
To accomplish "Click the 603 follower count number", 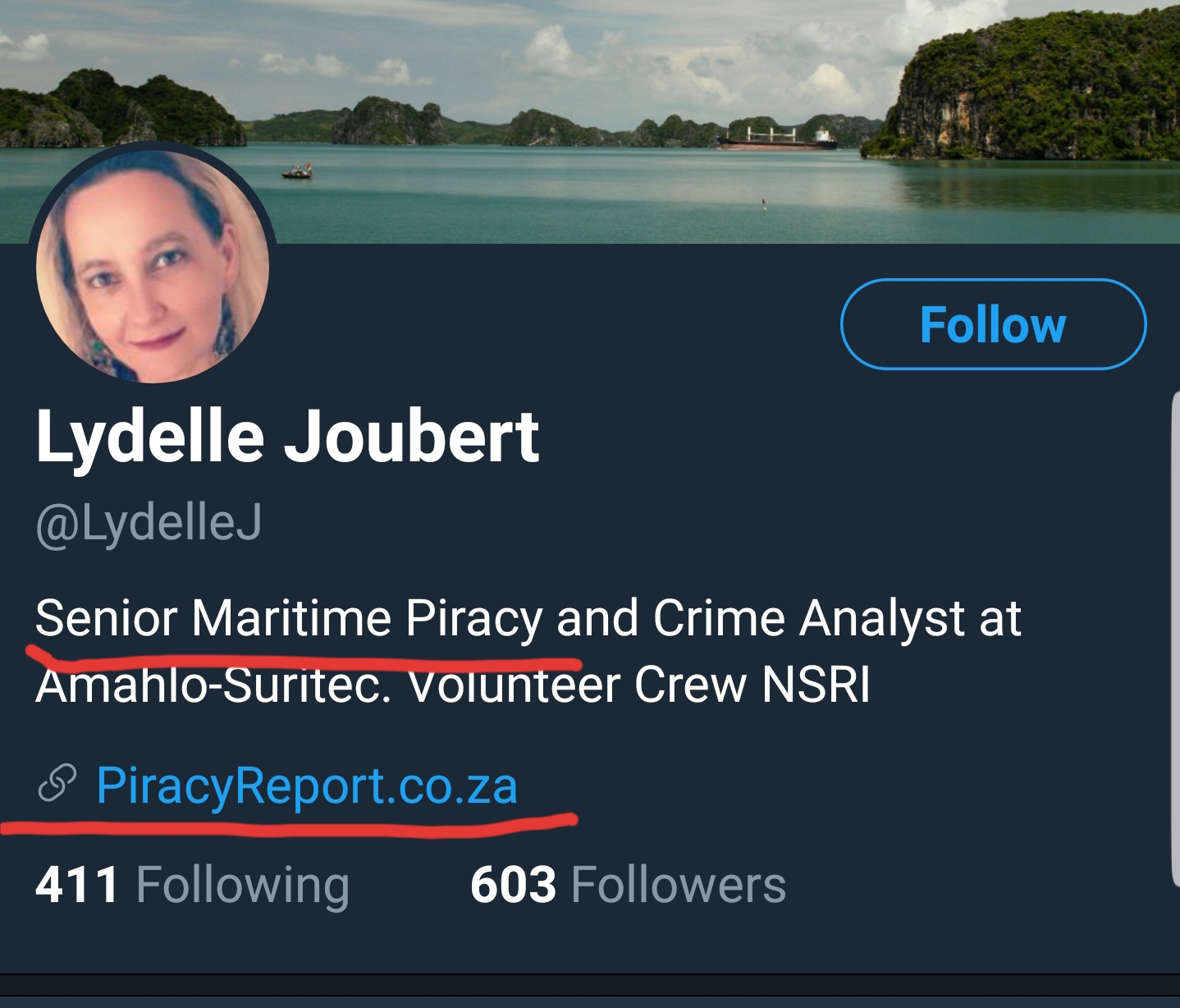I will click(513, 885).
